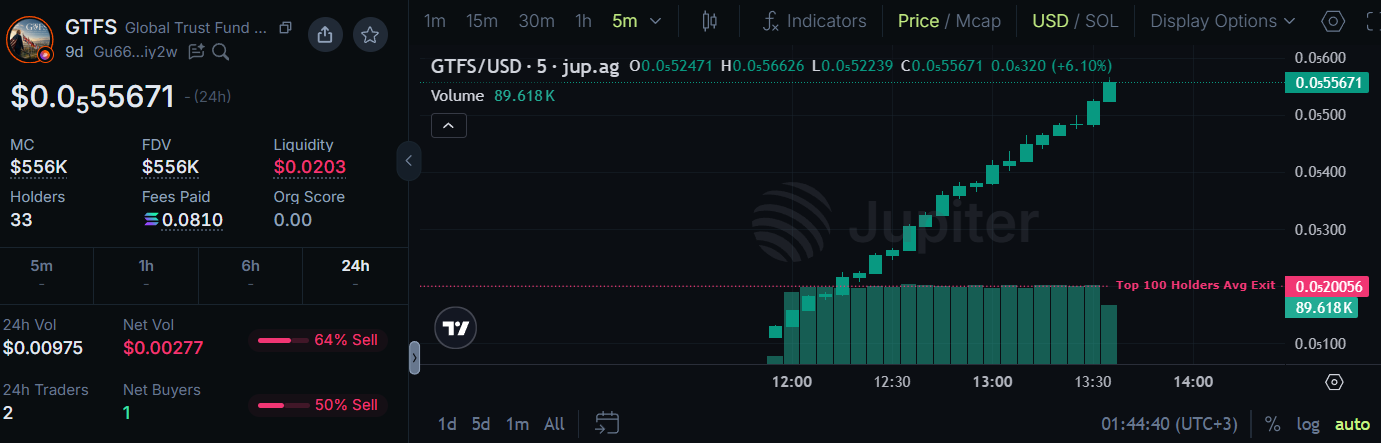Viewport: 1381px width, 443px height.
Task: Expand the lower side panel chevron handle
Action: click(414, 358)
